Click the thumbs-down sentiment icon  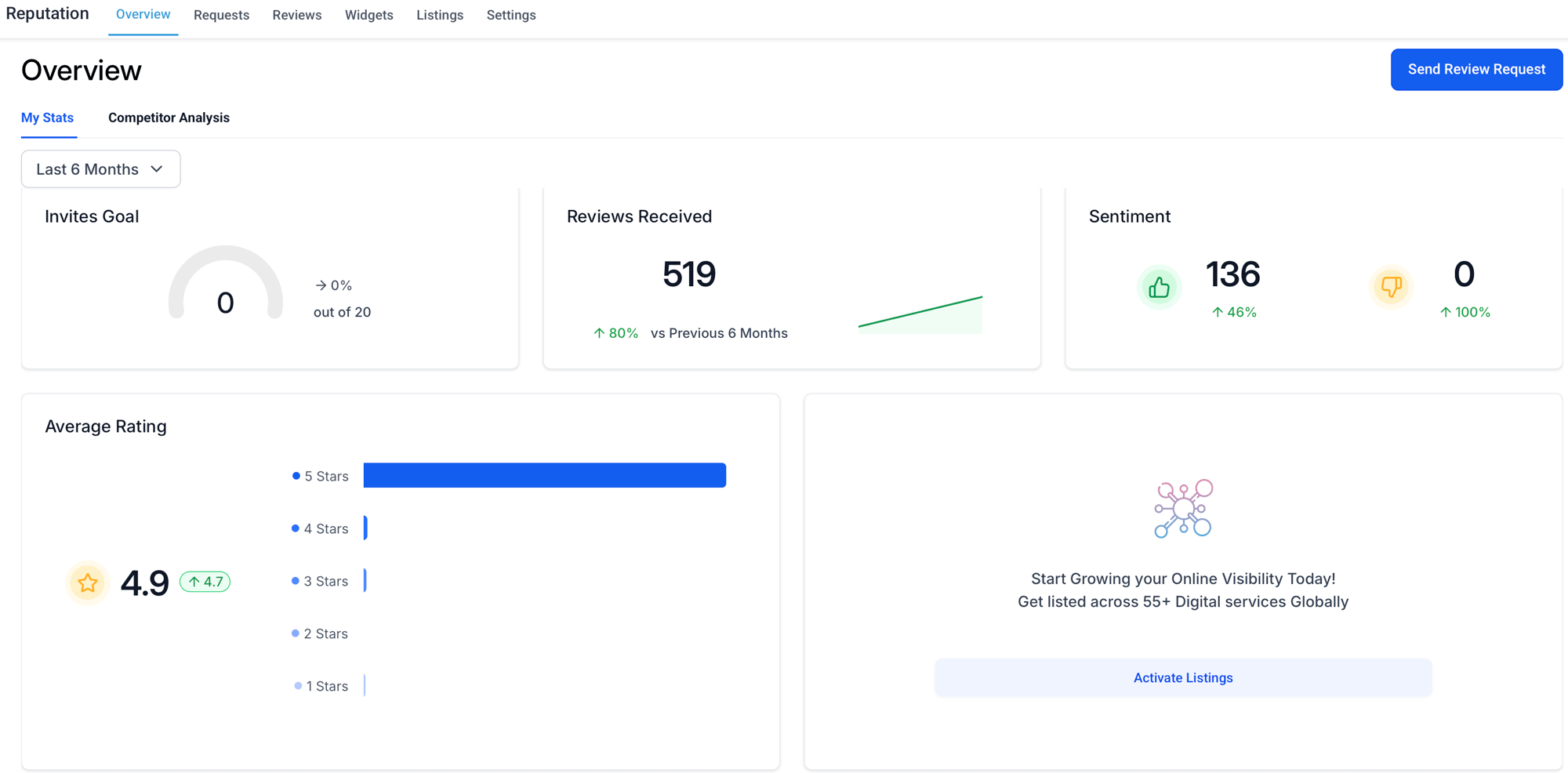(1392, 287)
